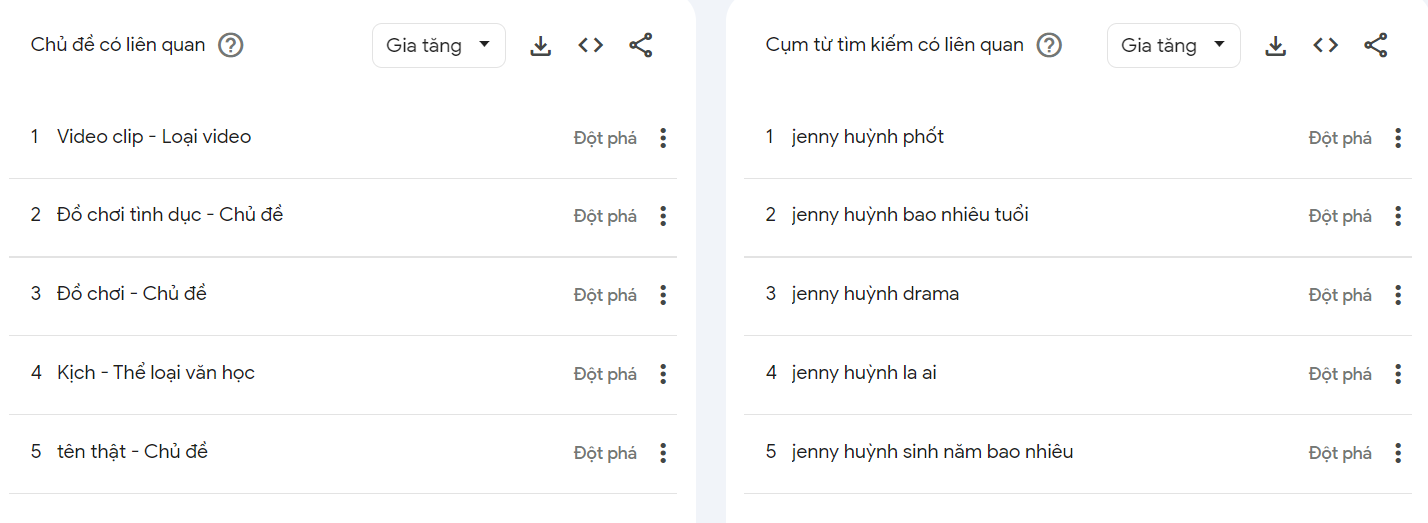Open more options for tên thật topic
This screenshot has height=523, width=1428.
coord(662,453)
